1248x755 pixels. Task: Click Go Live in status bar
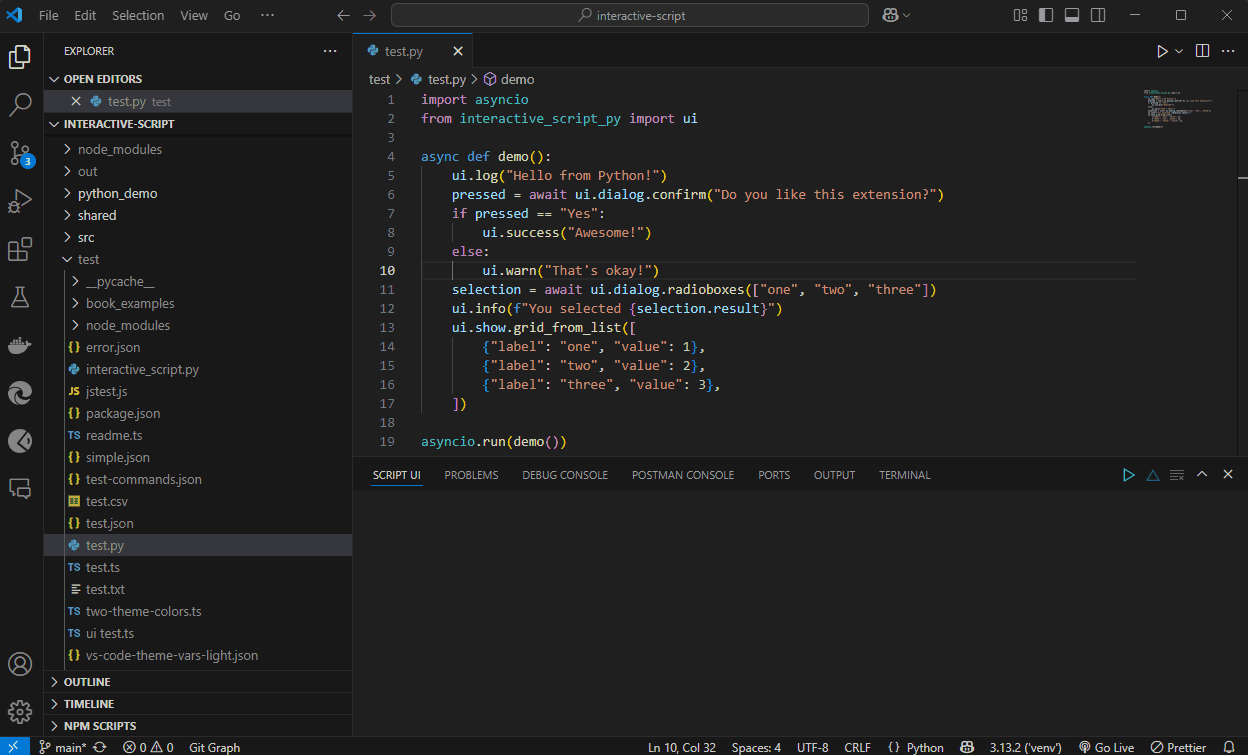click(1106, 747)
